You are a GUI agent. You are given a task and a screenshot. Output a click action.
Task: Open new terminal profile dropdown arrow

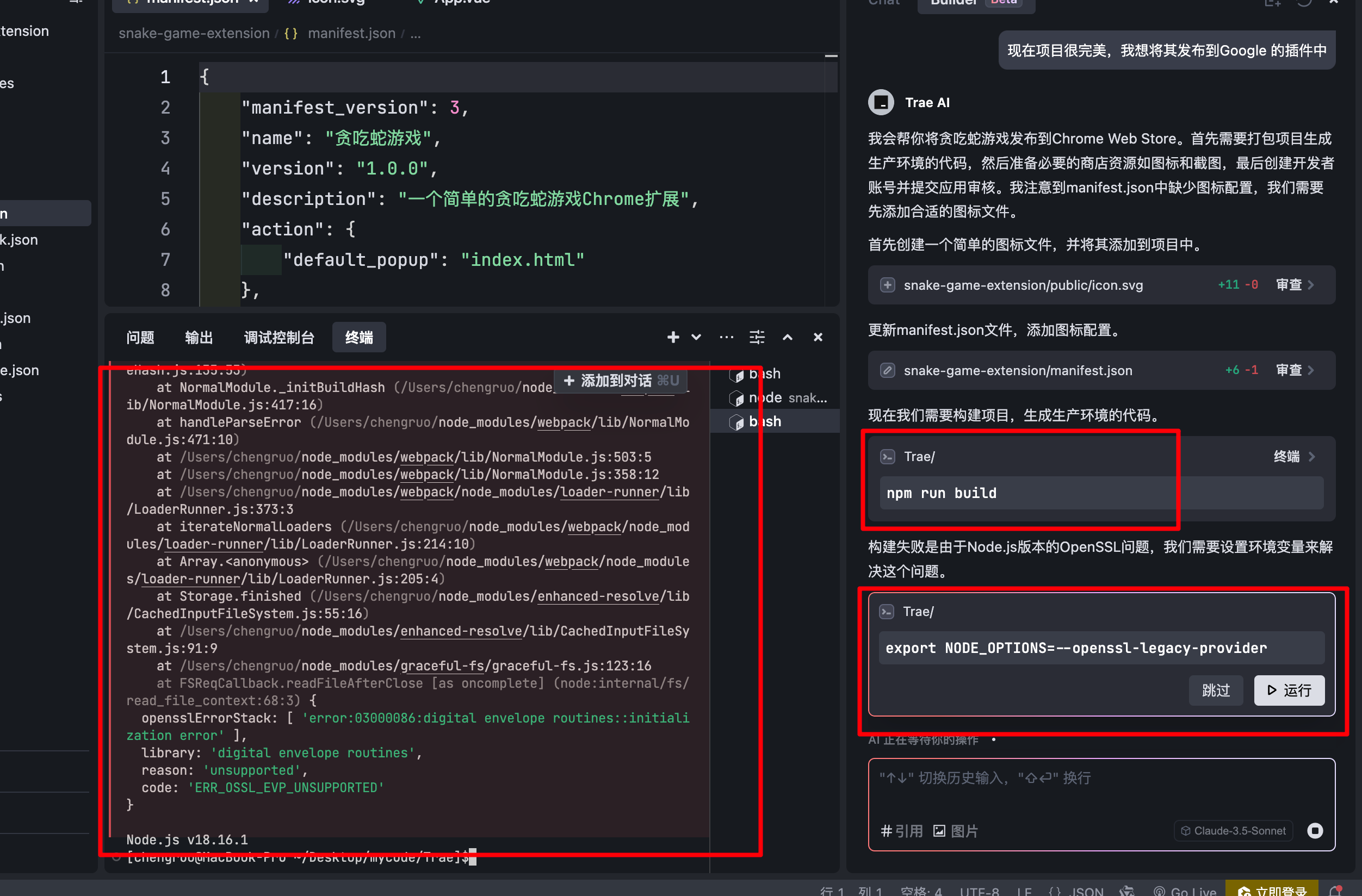click(x=696, y=337)
